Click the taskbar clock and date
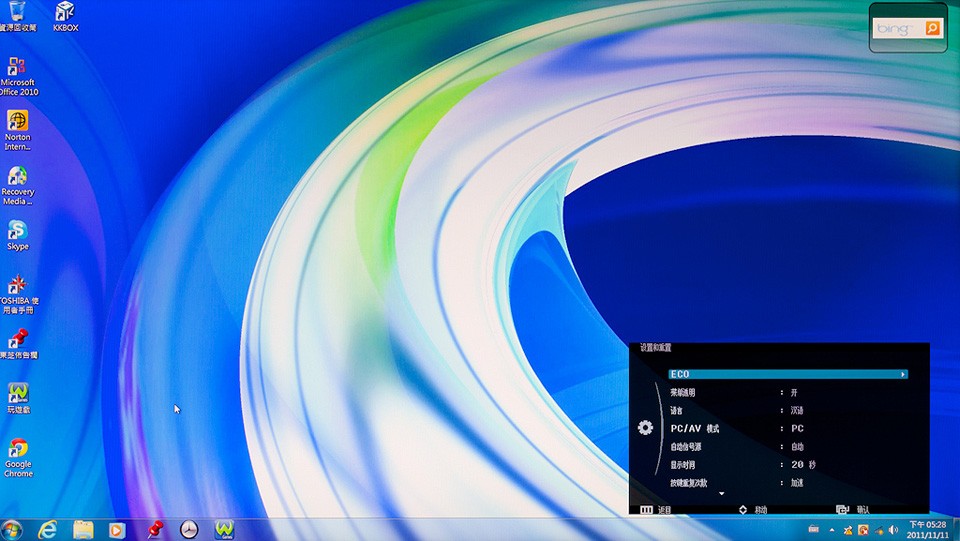The height and width of the screenshot is (541, 960). click(926, 529)
